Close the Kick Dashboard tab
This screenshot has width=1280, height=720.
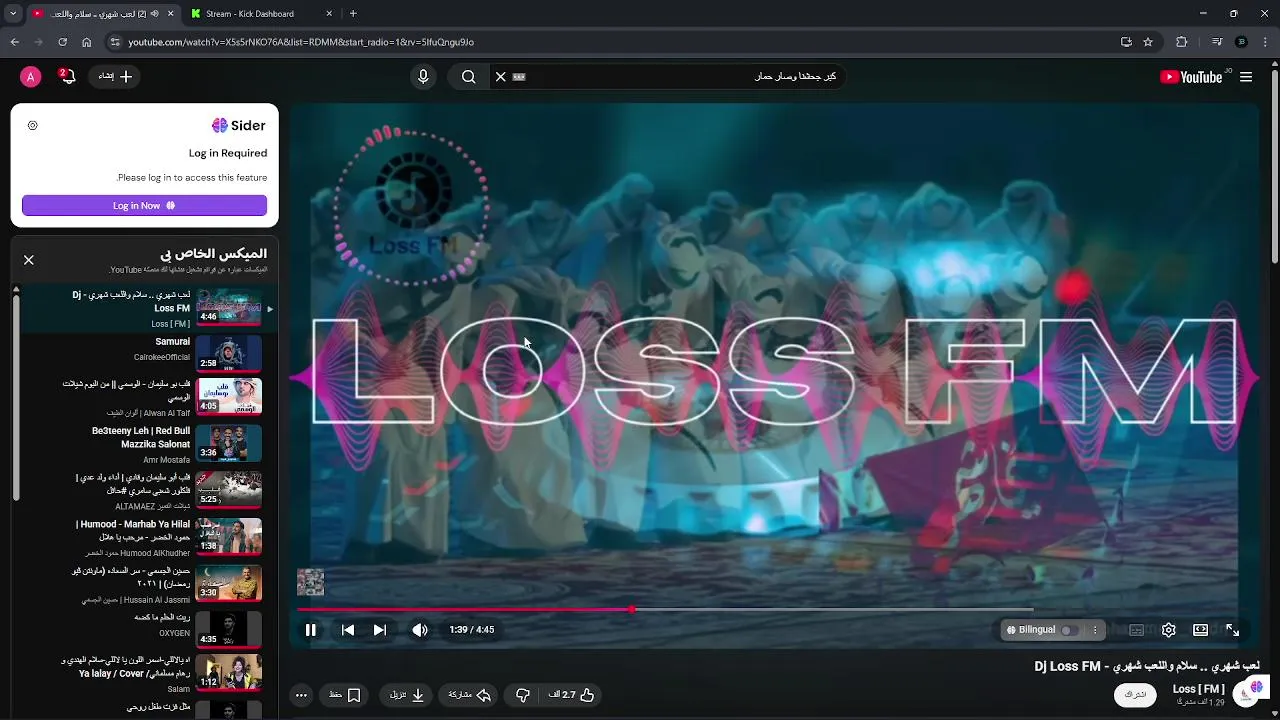click(329, 14)
